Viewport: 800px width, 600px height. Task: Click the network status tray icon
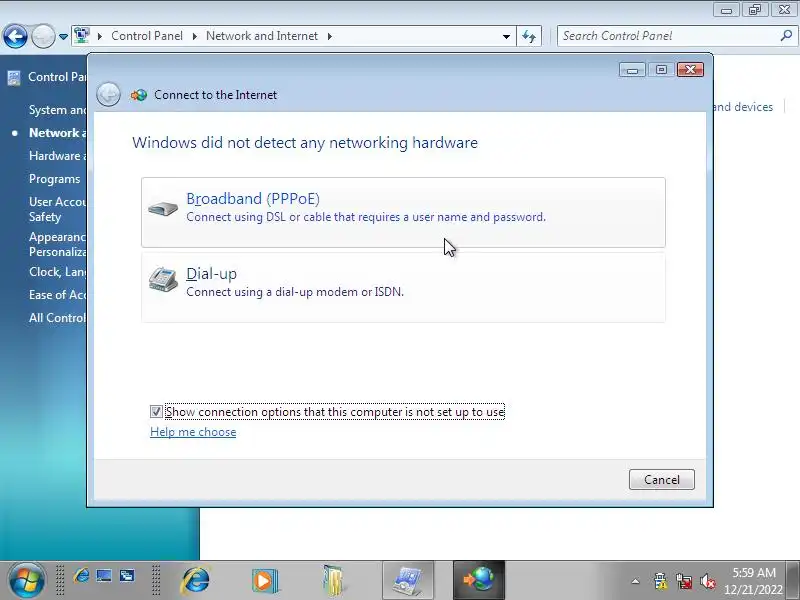pos(684,581)
